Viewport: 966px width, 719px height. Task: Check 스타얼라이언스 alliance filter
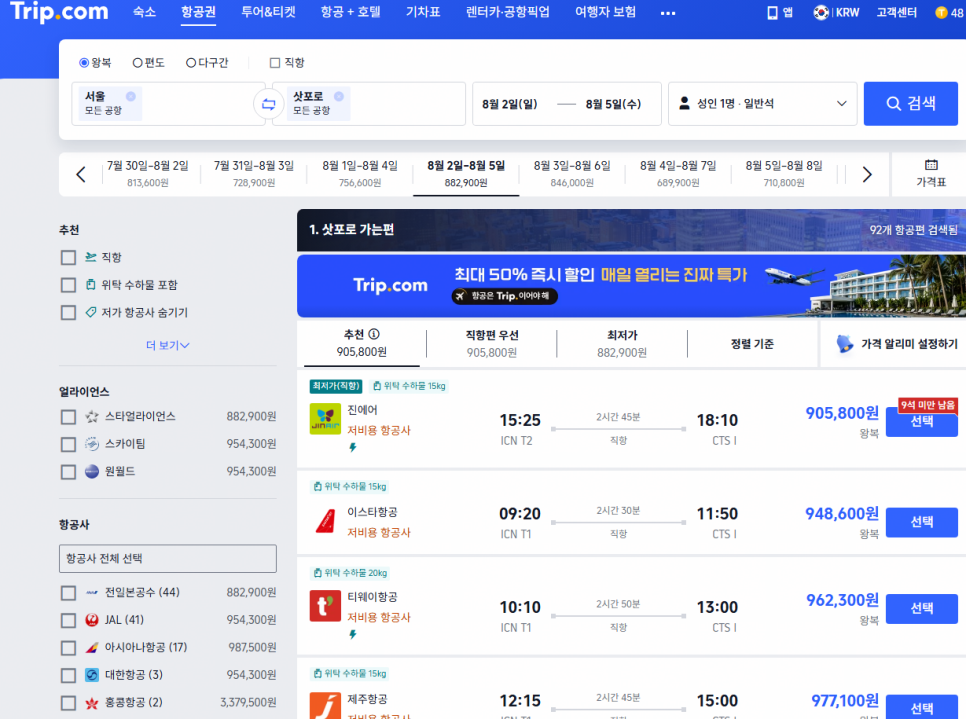68,416
